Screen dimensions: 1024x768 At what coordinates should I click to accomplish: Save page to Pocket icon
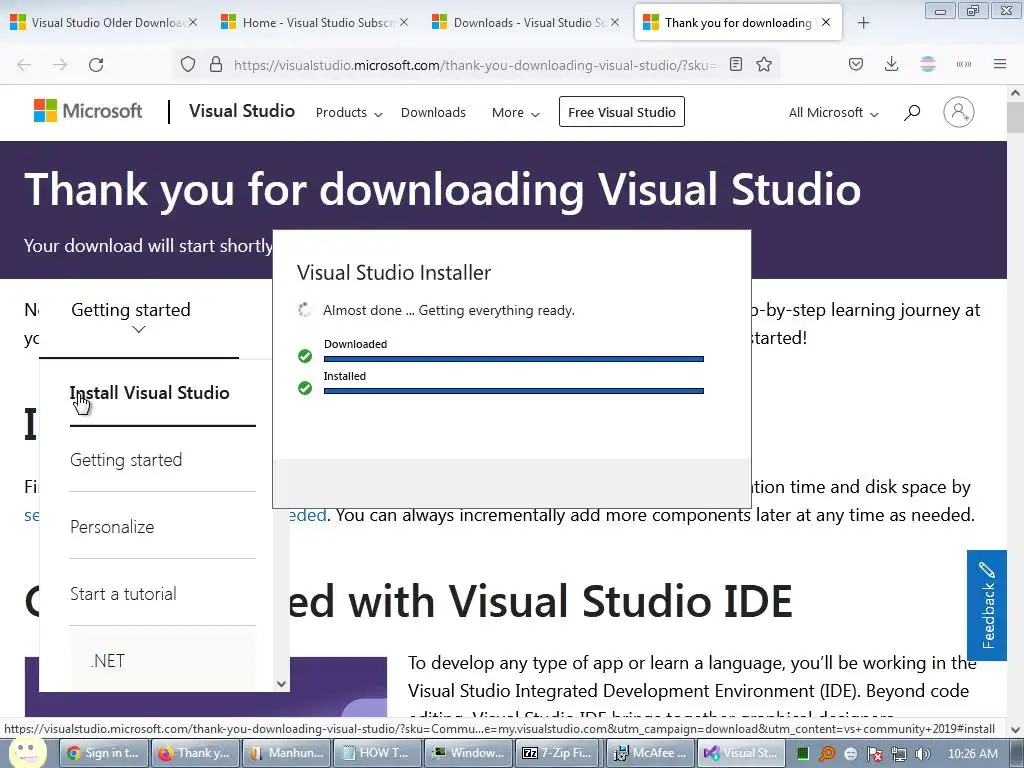coord(856,64)
